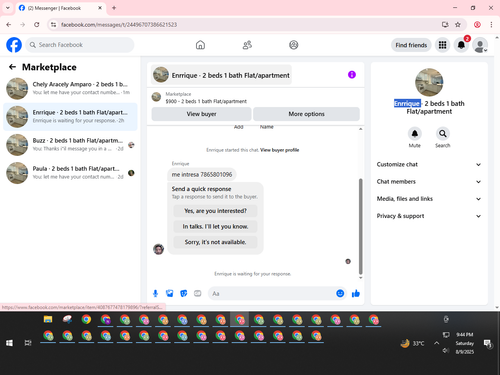500x375 pixels.
Task: Open File Explorer from the taskbar
Action: pyautogui.click(x=48, y=319)
